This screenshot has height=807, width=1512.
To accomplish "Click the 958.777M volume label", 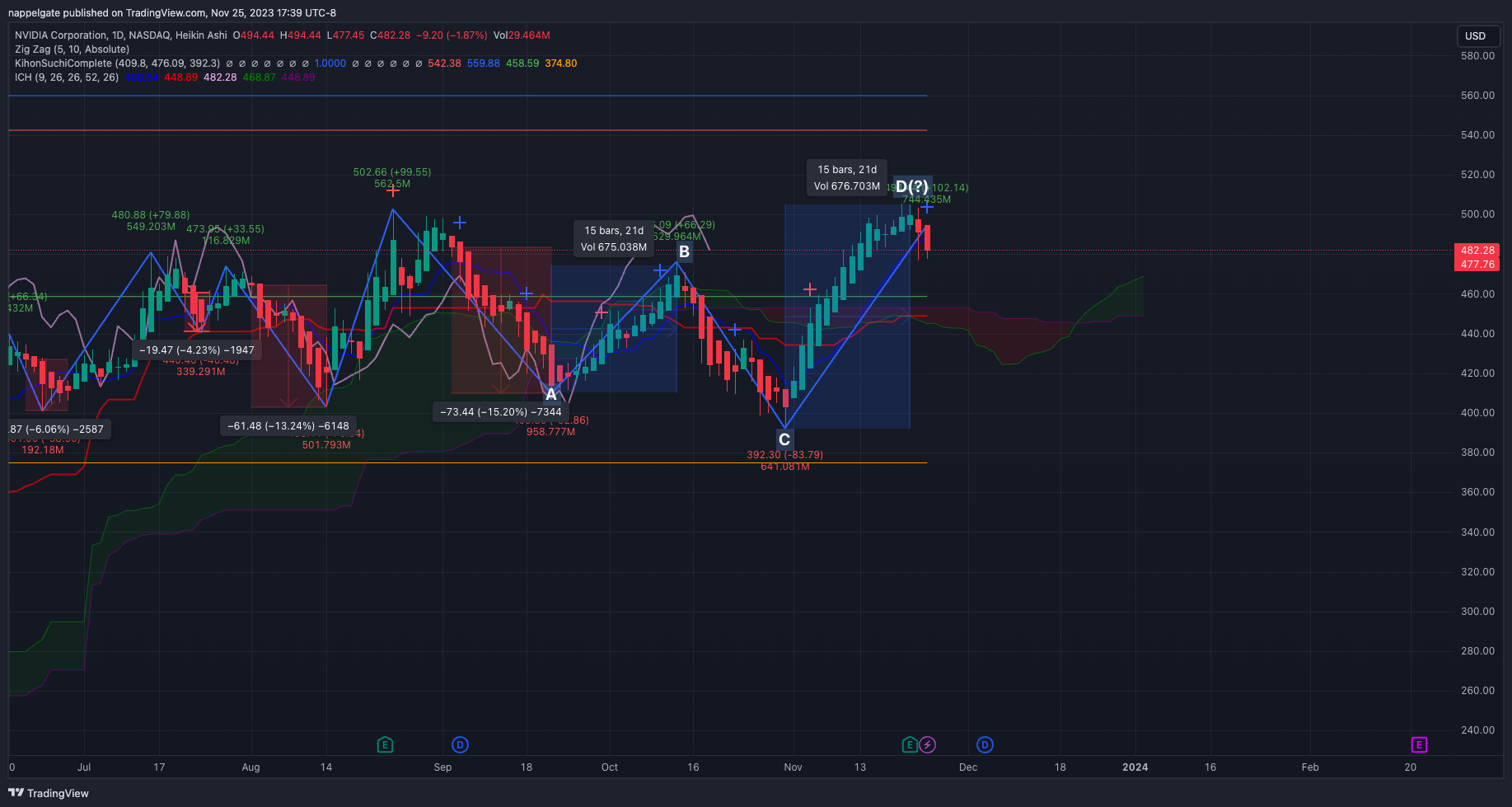I will (551, 432).
